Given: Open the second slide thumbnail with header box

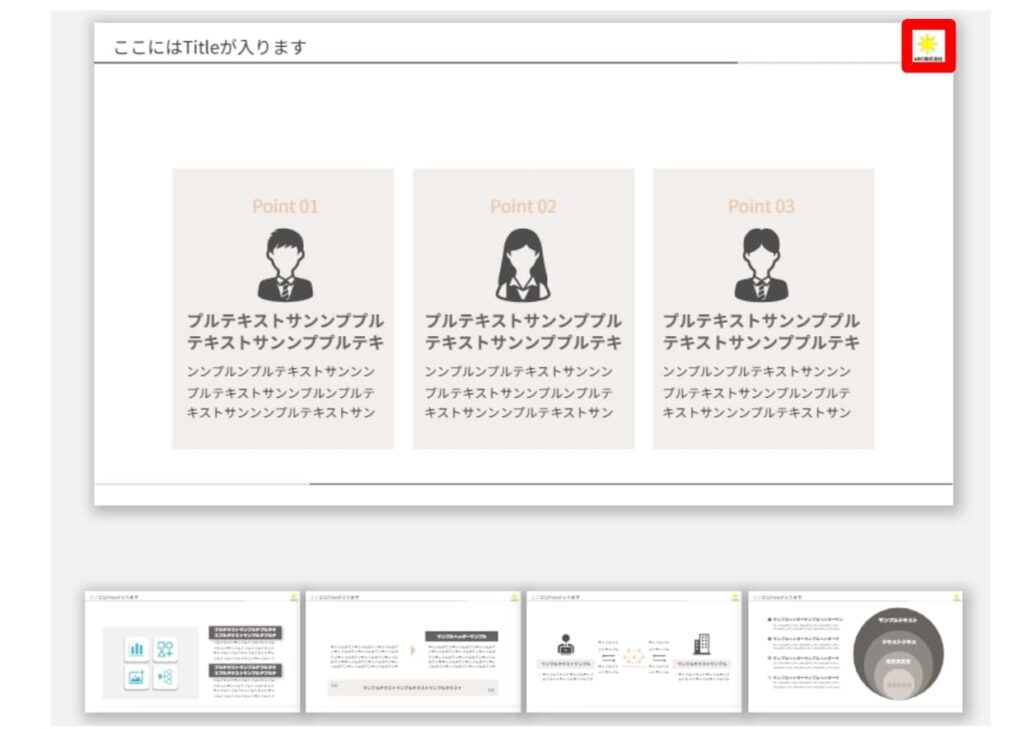Looking at the screenshot, I should pyautogui.click(x=413, y=651).
